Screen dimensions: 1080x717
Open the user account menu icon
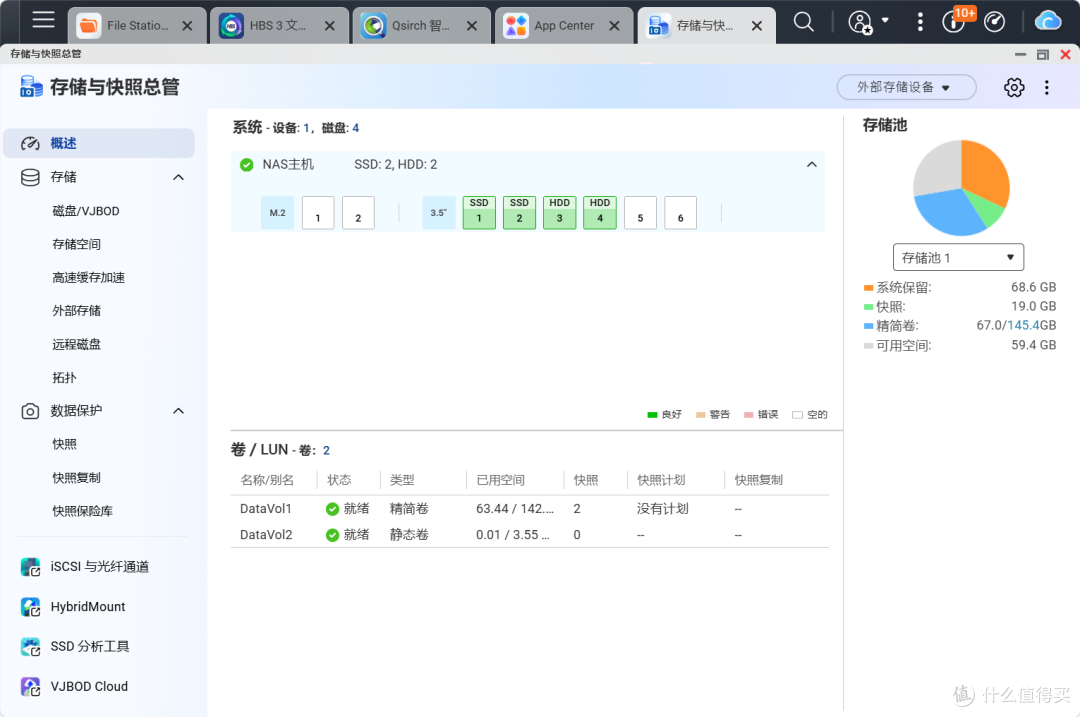pyautogui.click(x=860, y=22)
